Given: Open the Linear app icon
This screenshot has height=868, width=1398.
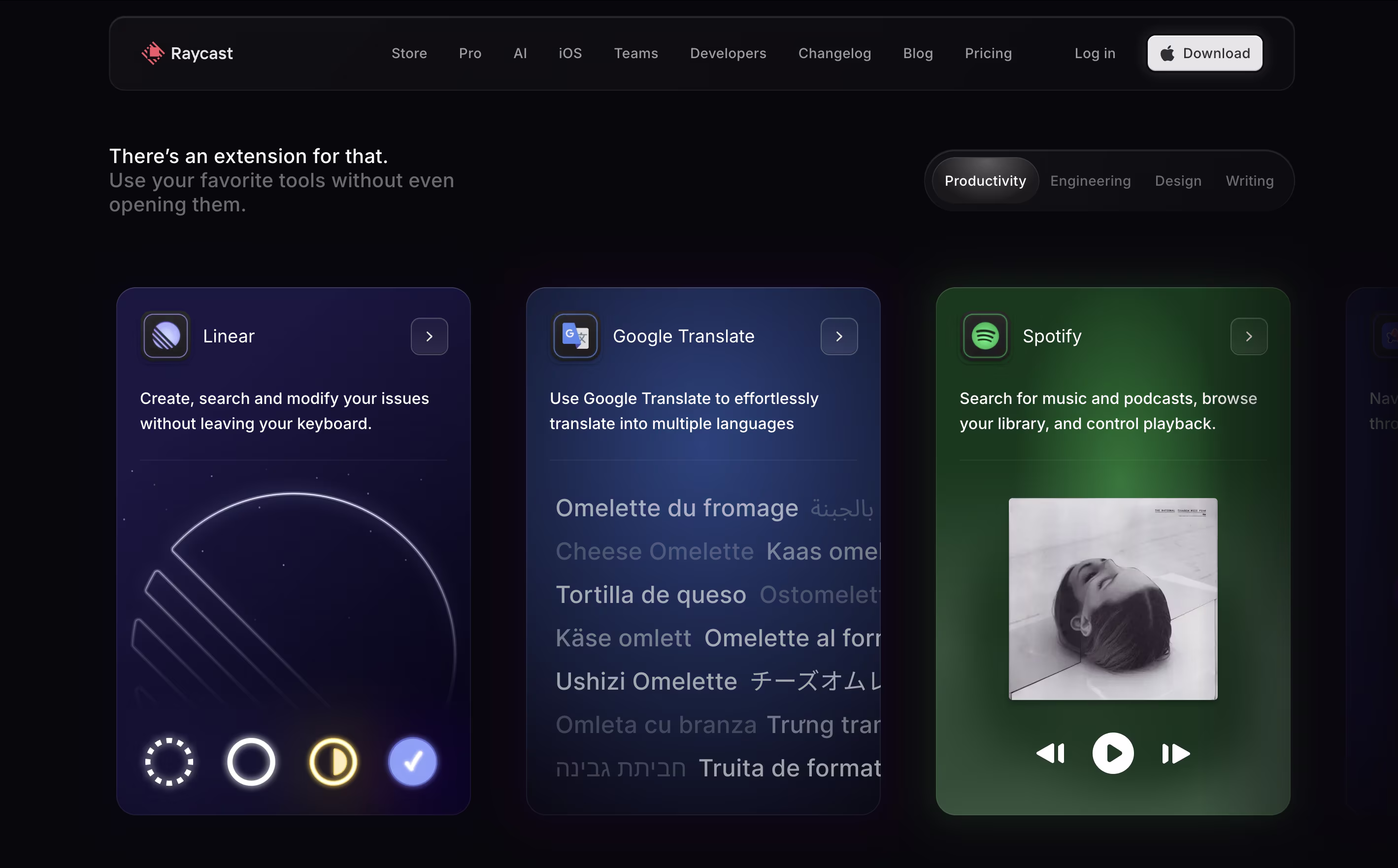Looking at the screenshot, I should tap(166, 336).
